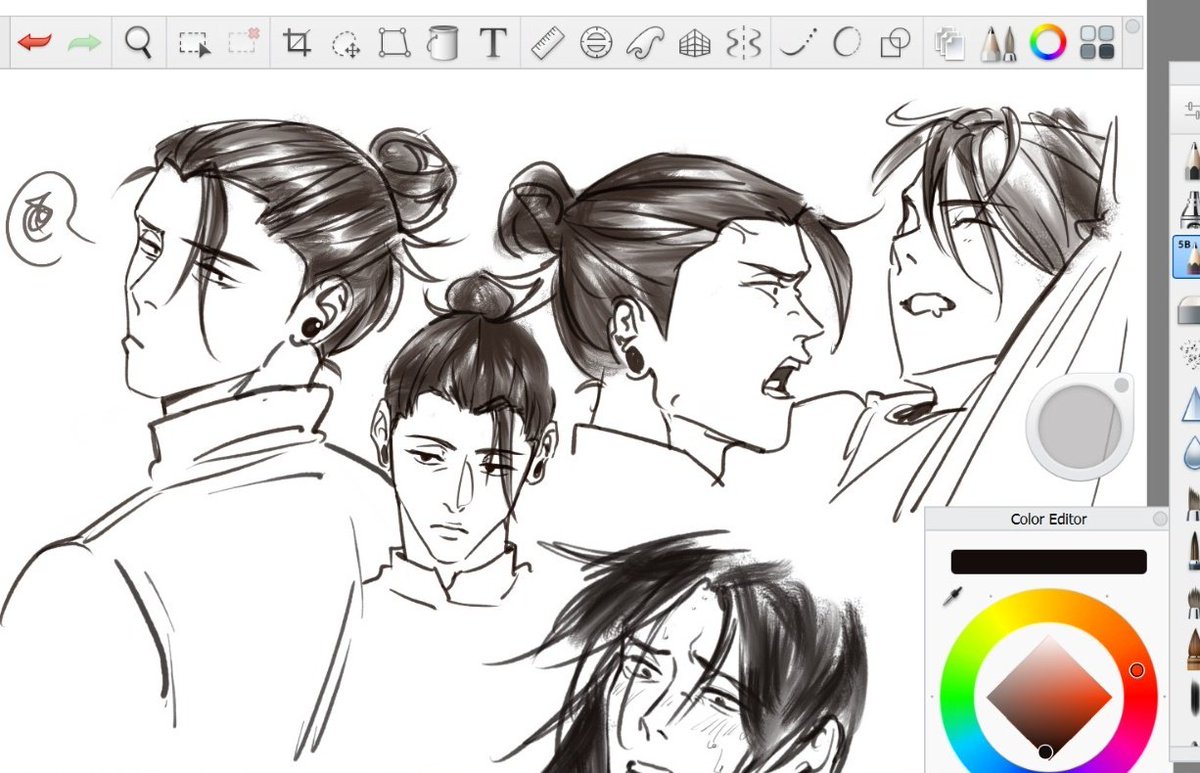Viewport: 1200px width, 773px height.
Task: Choose the first pencil brush in palette
Action: point(1191,162)
